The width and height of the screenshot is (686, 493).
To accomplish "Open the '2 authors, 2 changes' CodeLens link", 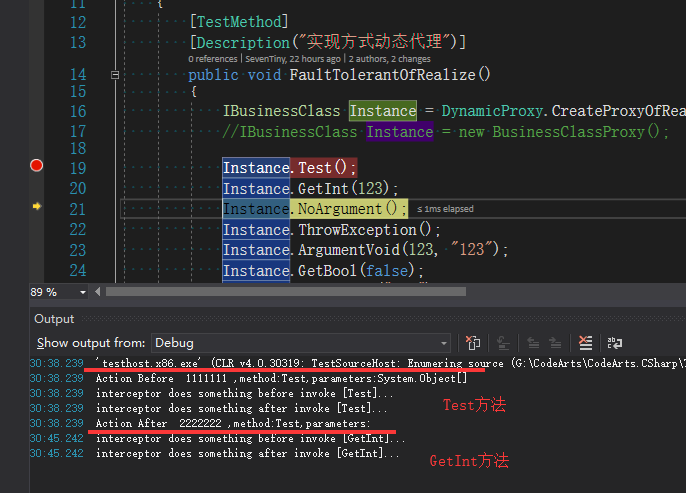I will (389, 59).
